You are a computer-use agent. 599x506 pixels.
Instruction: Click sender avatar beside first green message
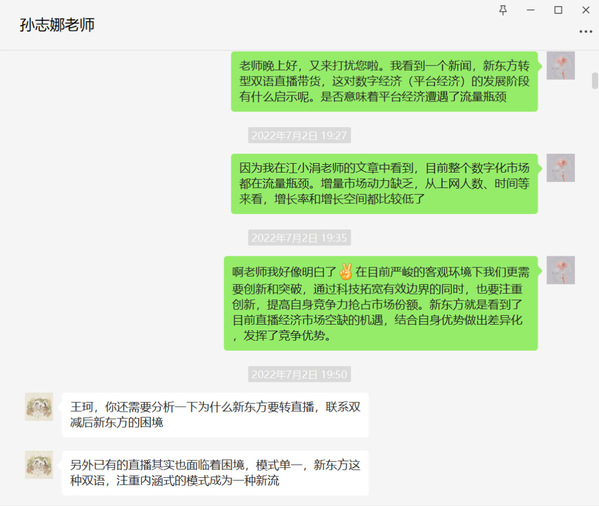[x=560, y=66]
